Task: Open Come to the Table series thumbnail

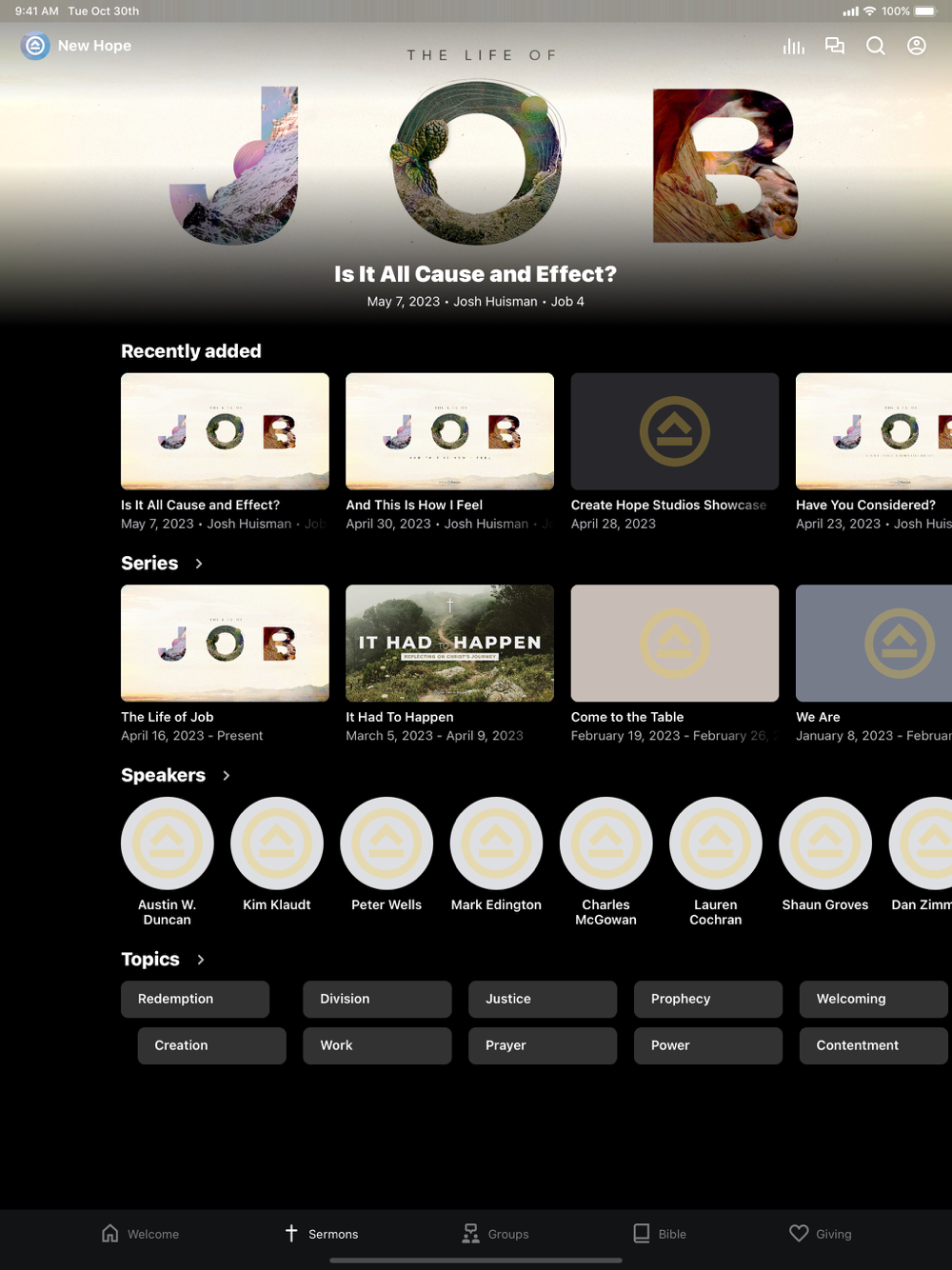Action: point(675,644)
